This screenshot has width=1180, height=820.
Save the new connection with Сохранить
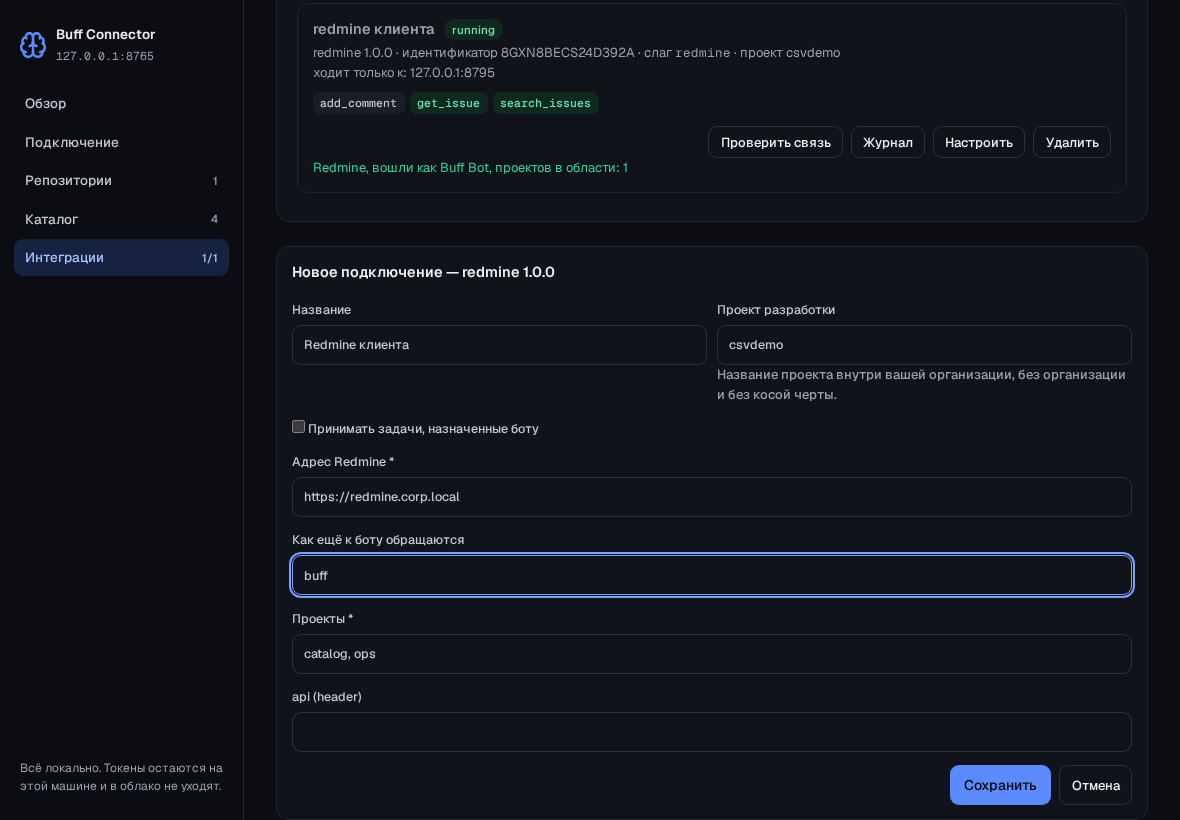pyautogui.click(x=999, y=785)
